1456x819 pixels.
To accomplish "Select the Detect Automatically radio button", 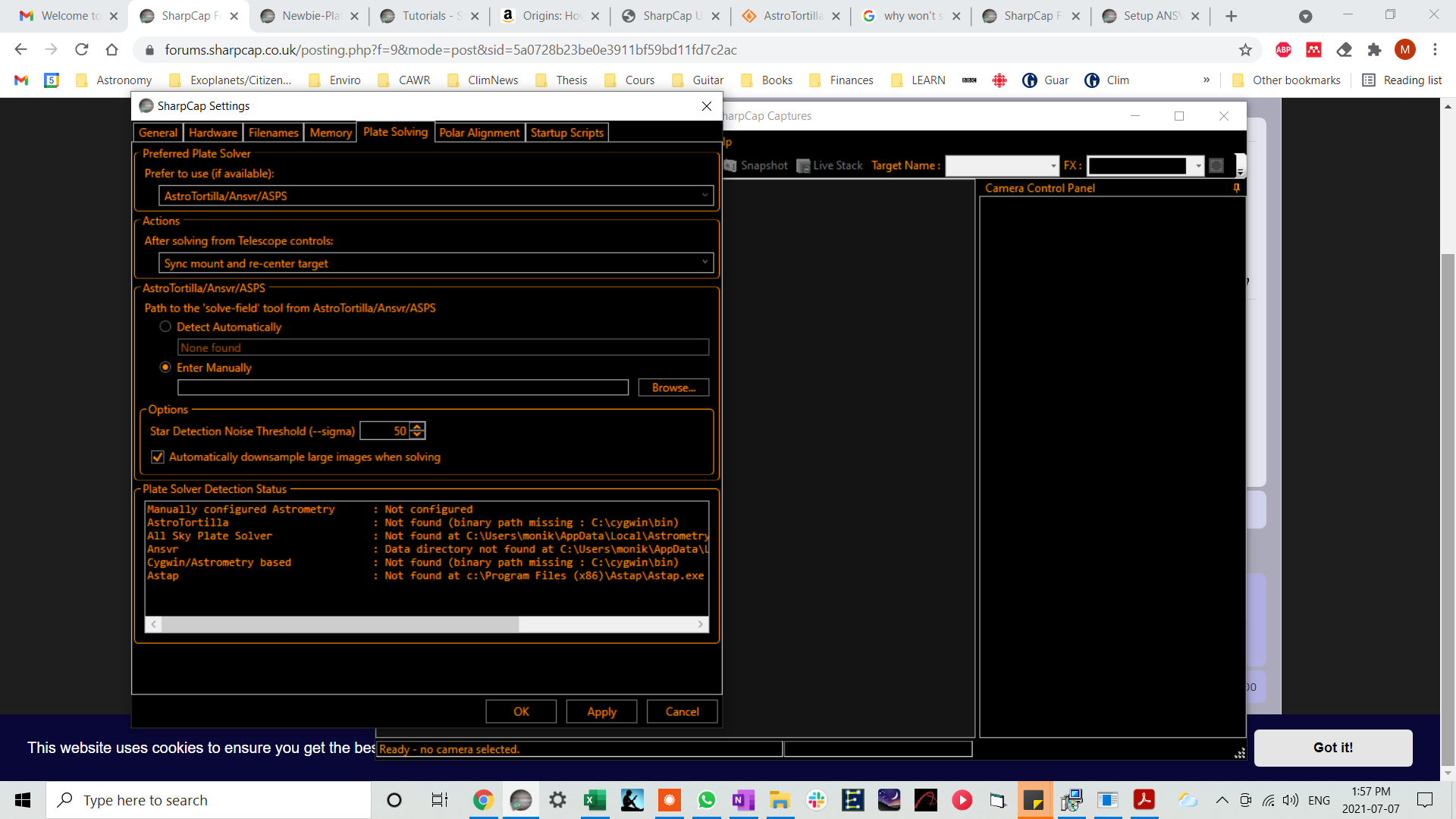I will pyautogui.click(x=165, y=327).
